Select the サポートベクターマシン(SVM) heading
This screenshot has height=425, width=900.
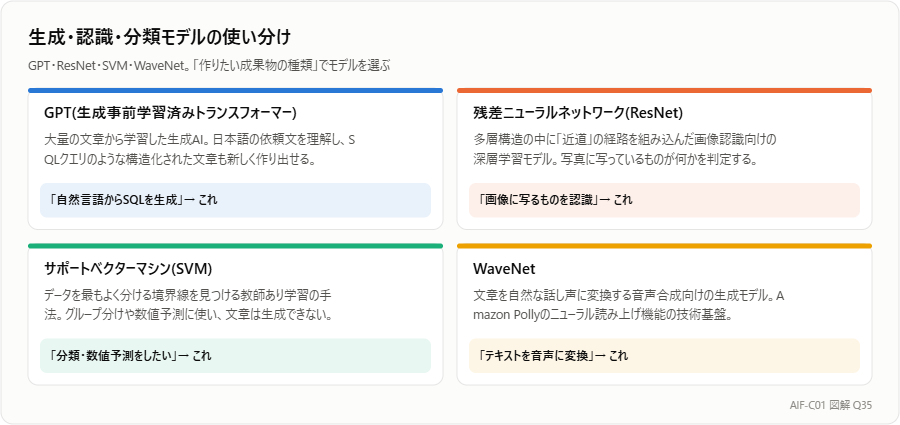(x=128, y=268)
